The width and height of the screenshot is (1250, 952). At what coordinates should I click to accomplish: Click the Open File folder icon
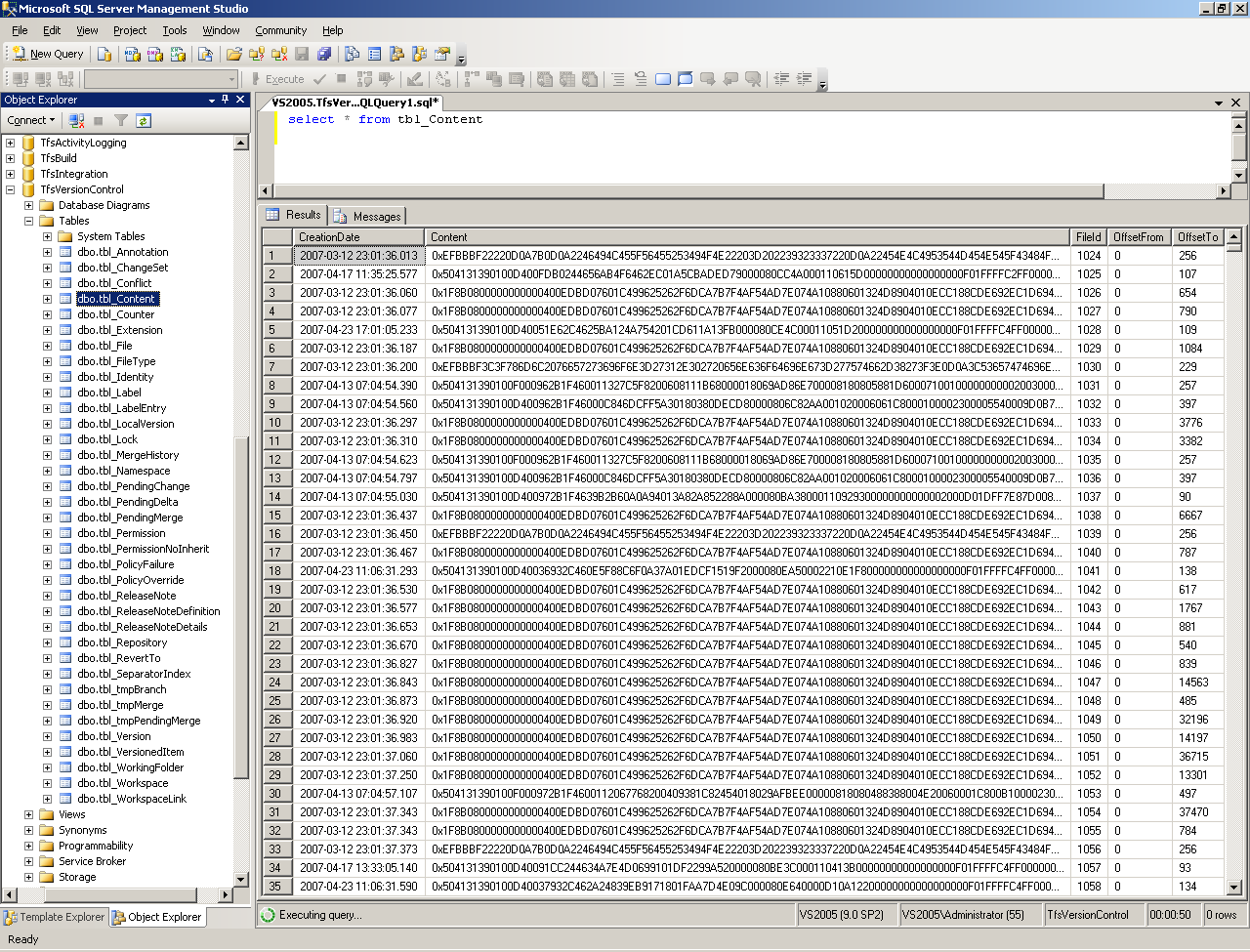(234, 54)
